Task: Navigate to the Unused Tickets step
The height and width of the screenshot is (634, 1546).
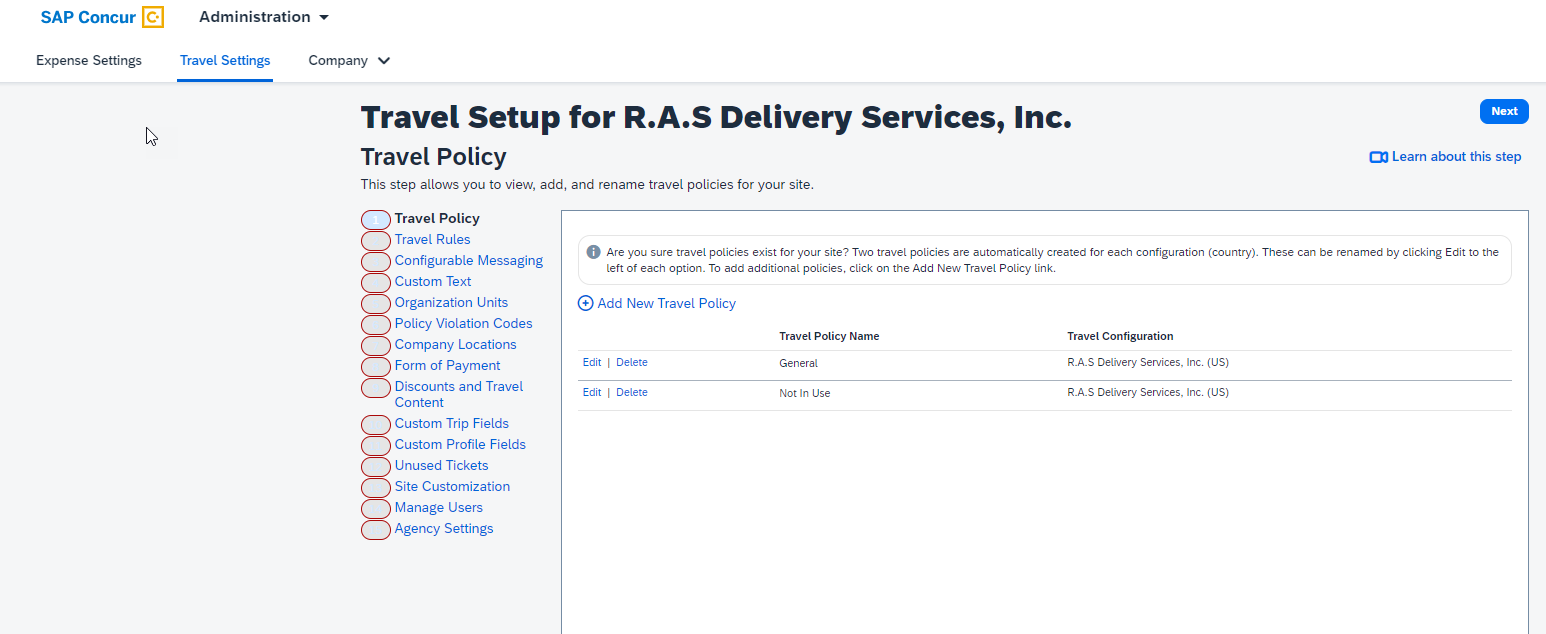Action: pos(441,465)
